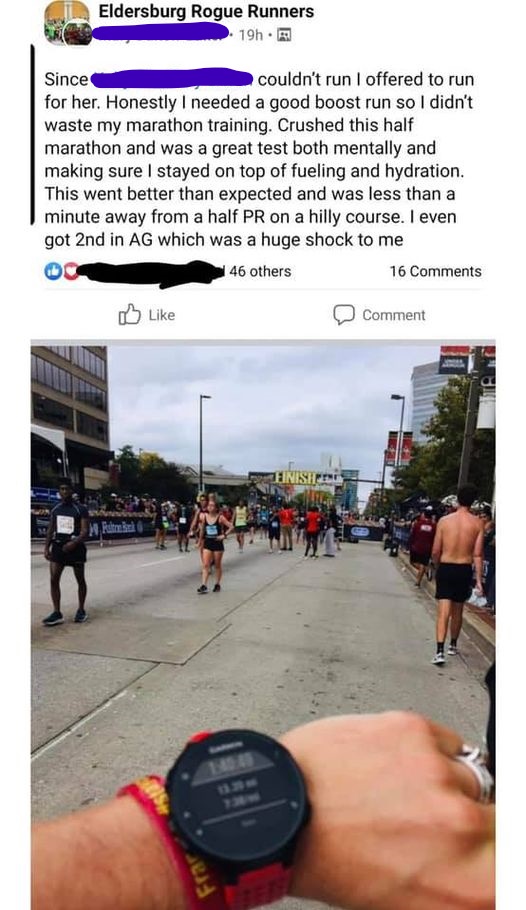526x910 pixels.
Task: View the red heart reaction icon
Action: (x=70, y=271)
